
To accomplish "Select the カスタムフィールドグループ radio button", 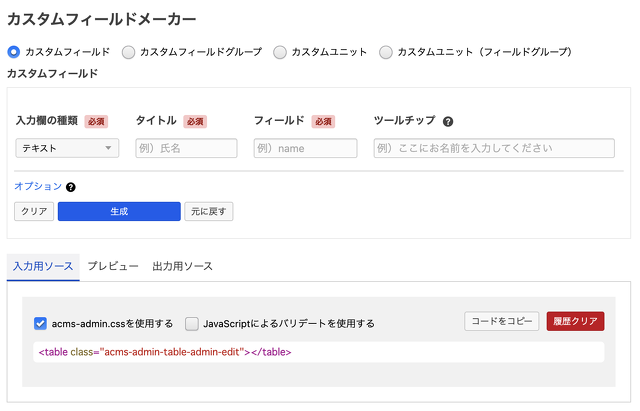I will point(129,51).
